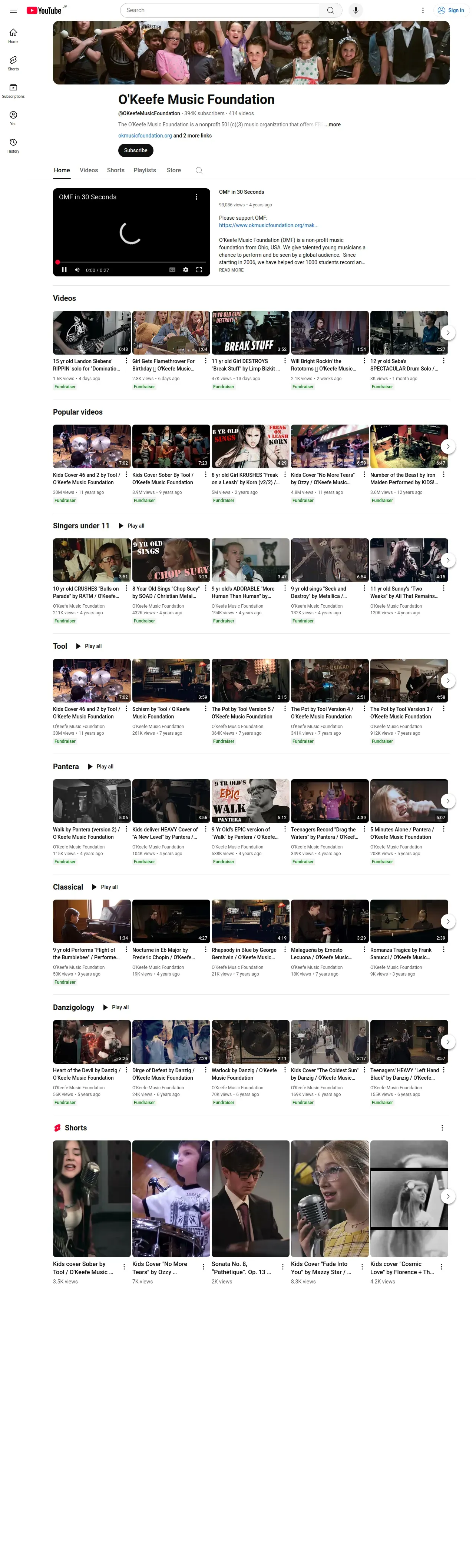Screen dimensions: 476x1568
Task: Open options menu for Number of the Beast video
Action: [444, 475]
